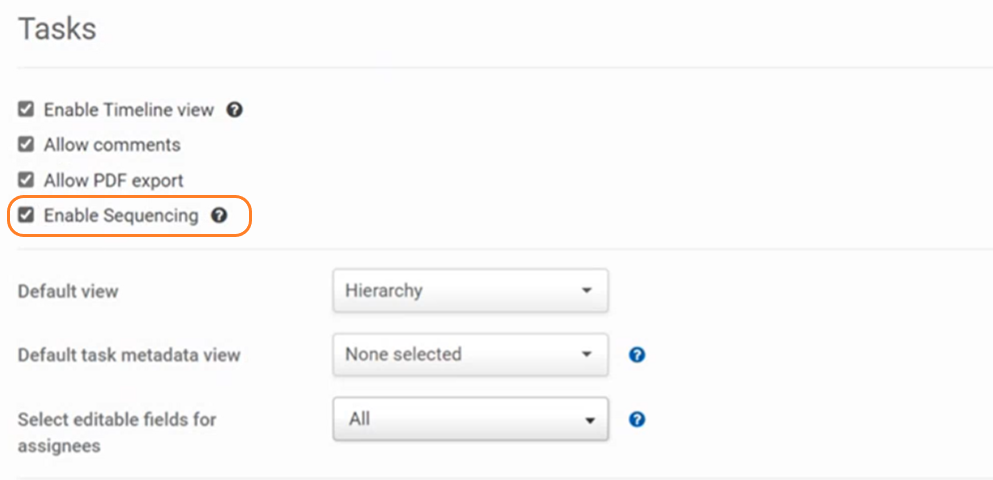Click the caret arrow in the Hierarchy dropdown

587,292
